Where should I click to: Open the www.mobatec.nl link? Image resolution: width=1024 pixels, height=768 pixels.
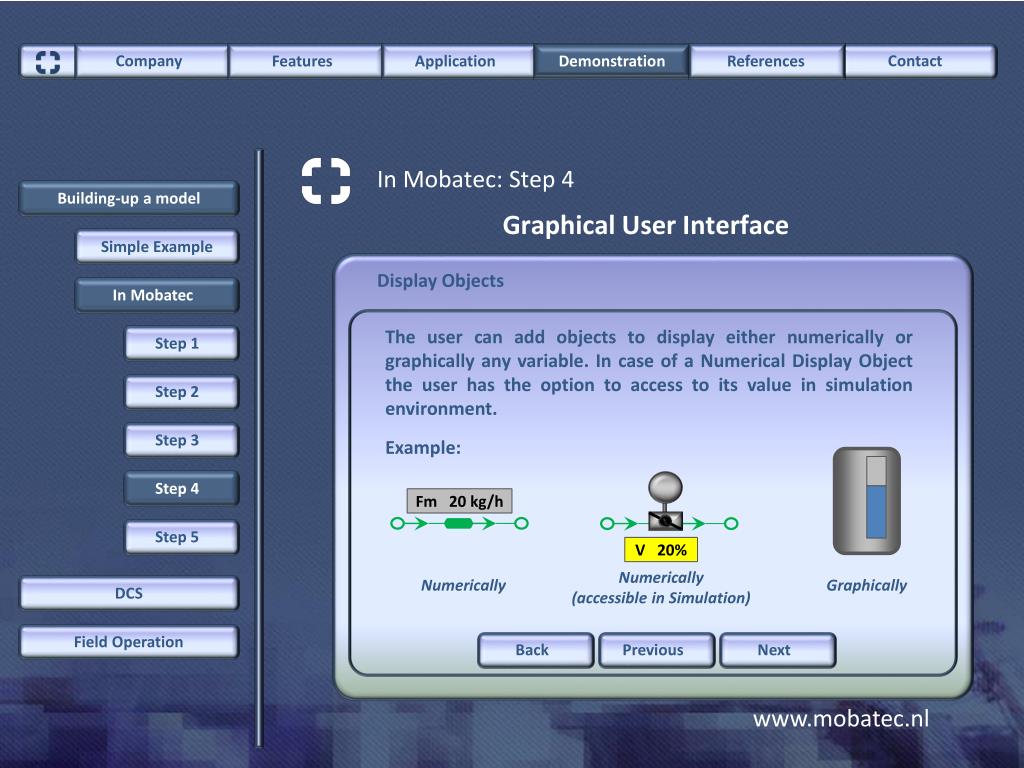point(840,718)
